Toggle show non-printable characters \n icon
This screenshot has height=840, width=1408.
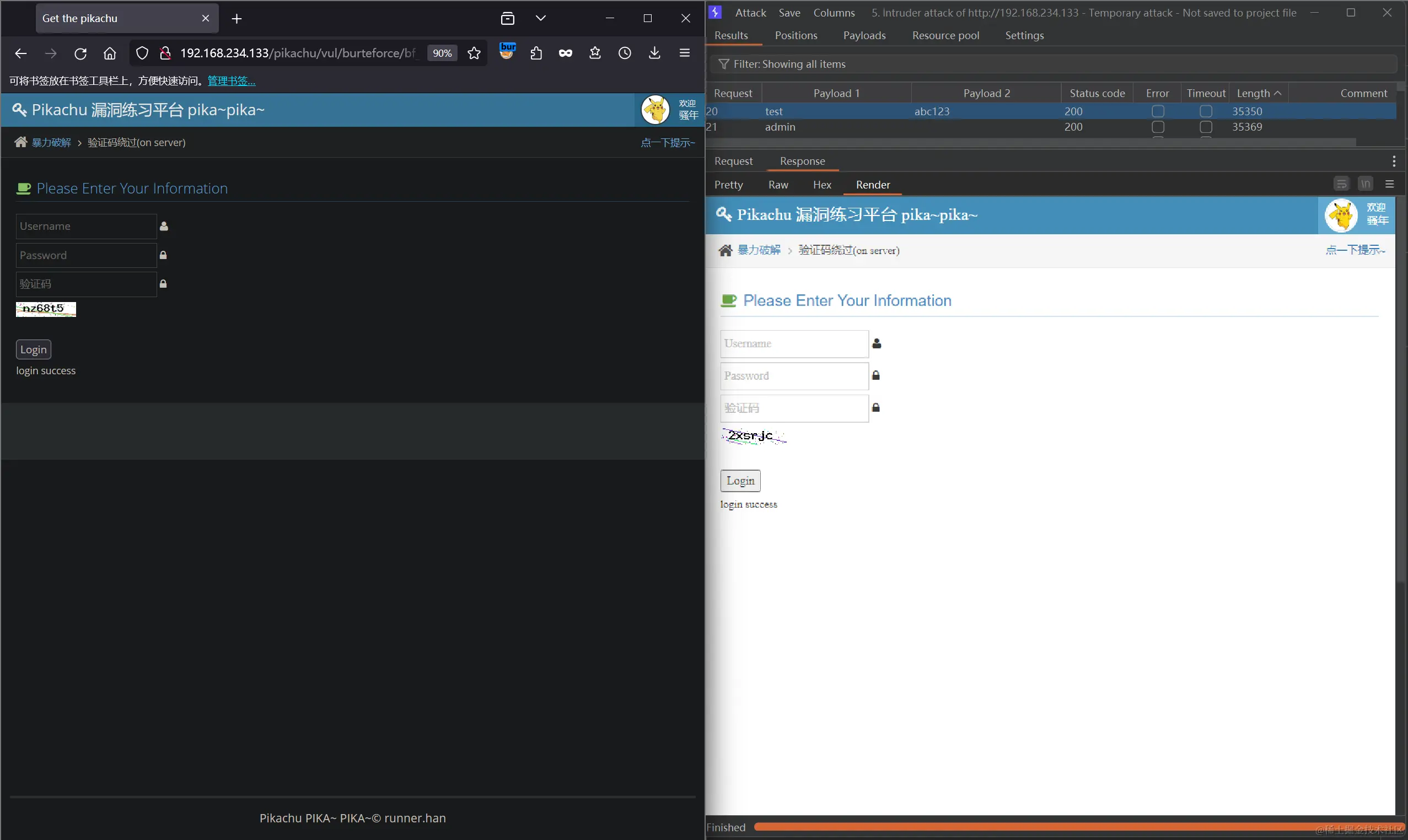(x=1366, y=184)
